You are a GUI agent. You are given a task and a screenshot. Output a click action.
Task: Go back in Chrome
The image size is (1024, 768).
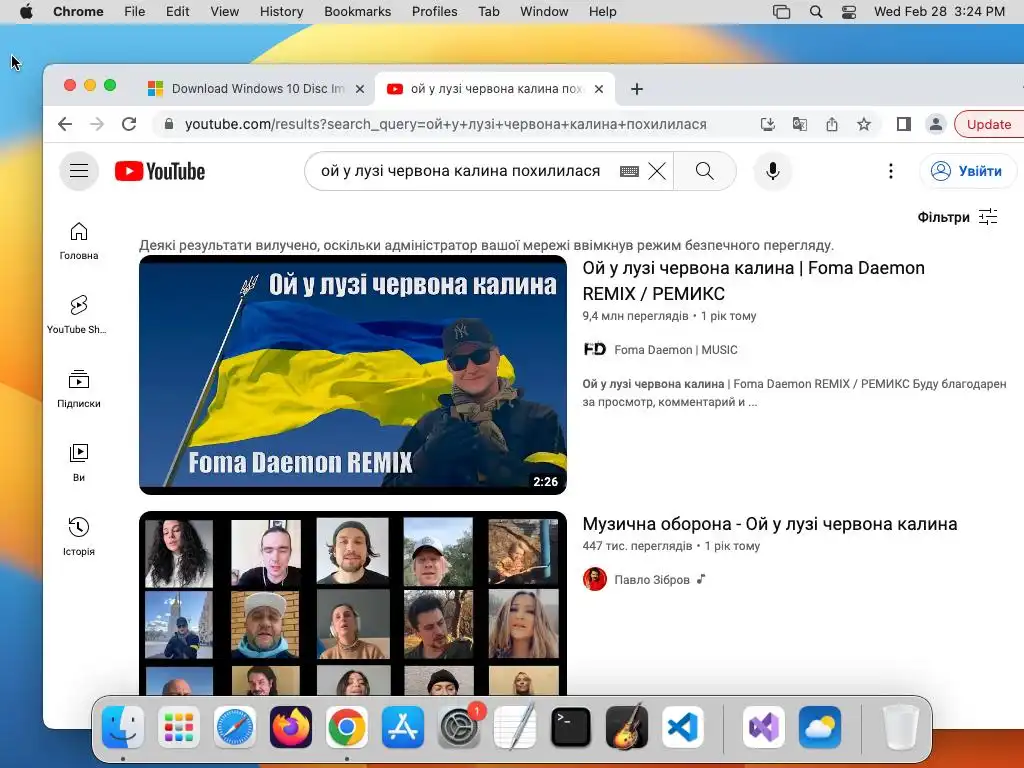coord(65,124)
